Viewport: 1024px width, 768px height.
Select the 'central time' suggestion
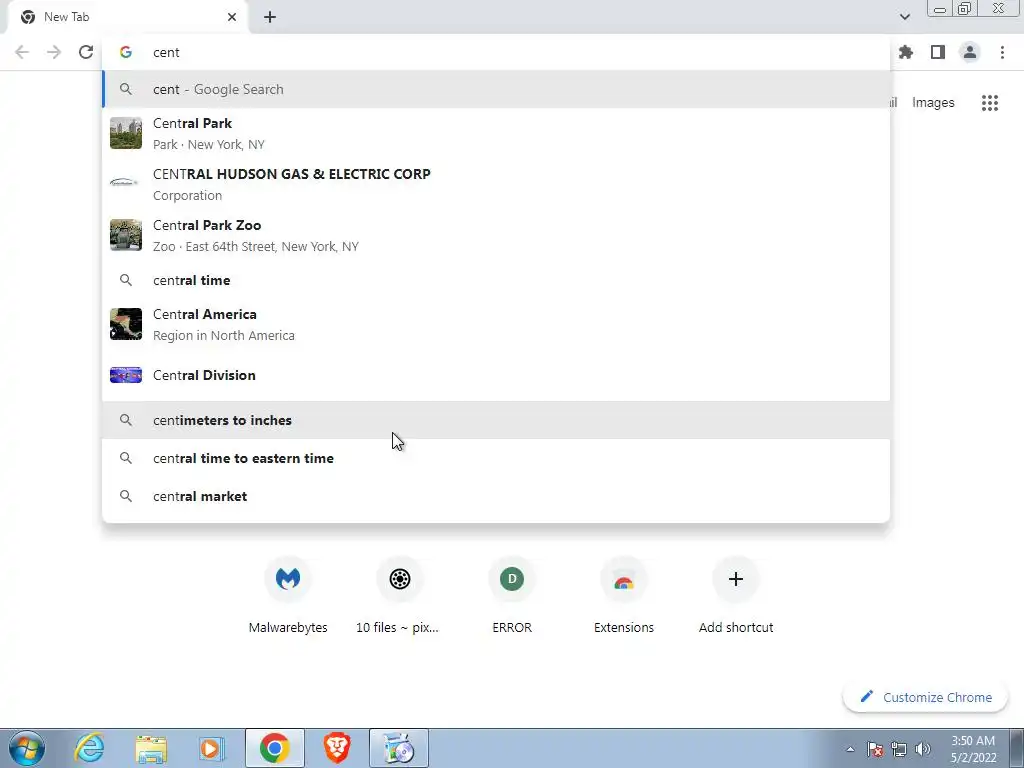pyautogui.click(x=496, y=280)
